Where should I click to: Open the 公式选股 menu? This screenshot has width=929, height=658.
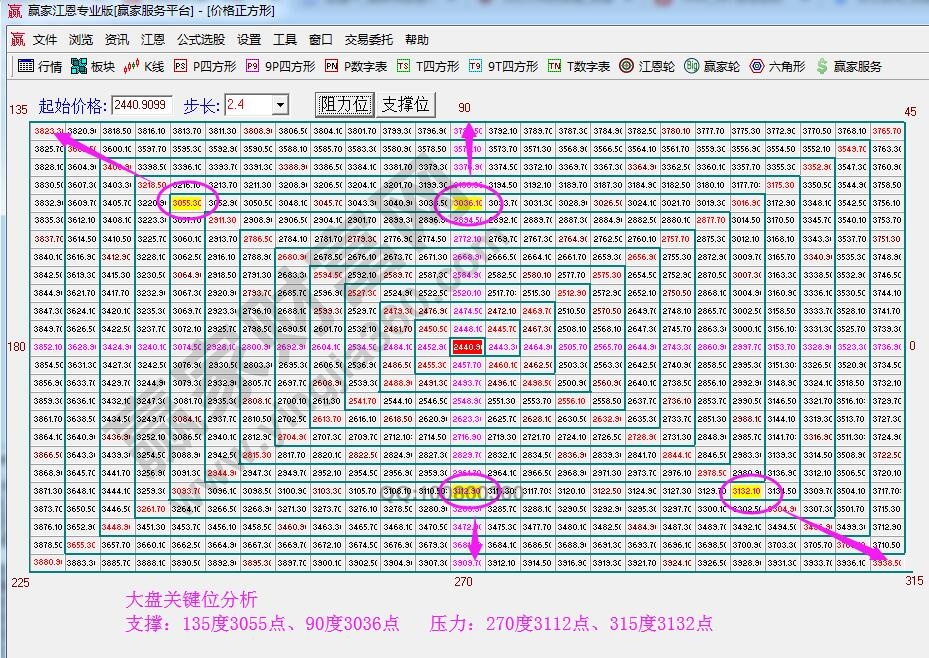point(201,40)
